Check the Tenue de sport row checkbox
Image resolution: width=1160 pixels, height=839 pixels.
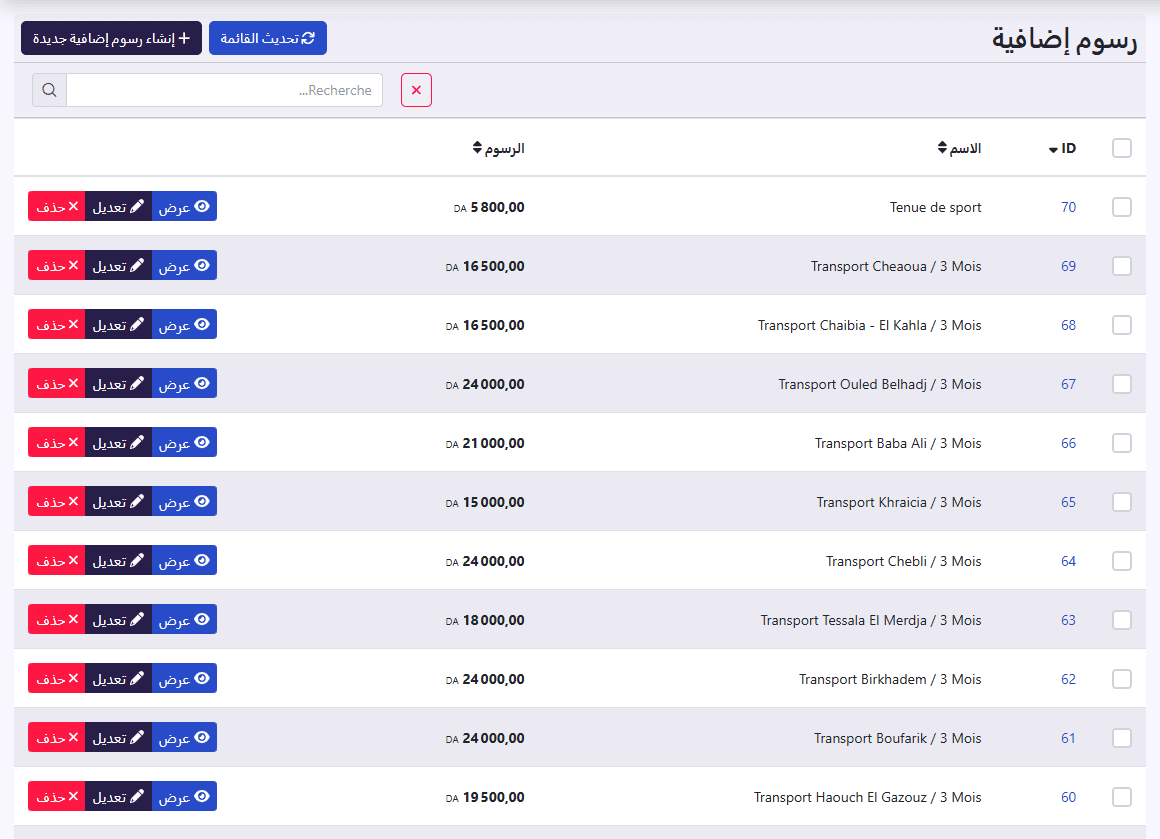1122,207
